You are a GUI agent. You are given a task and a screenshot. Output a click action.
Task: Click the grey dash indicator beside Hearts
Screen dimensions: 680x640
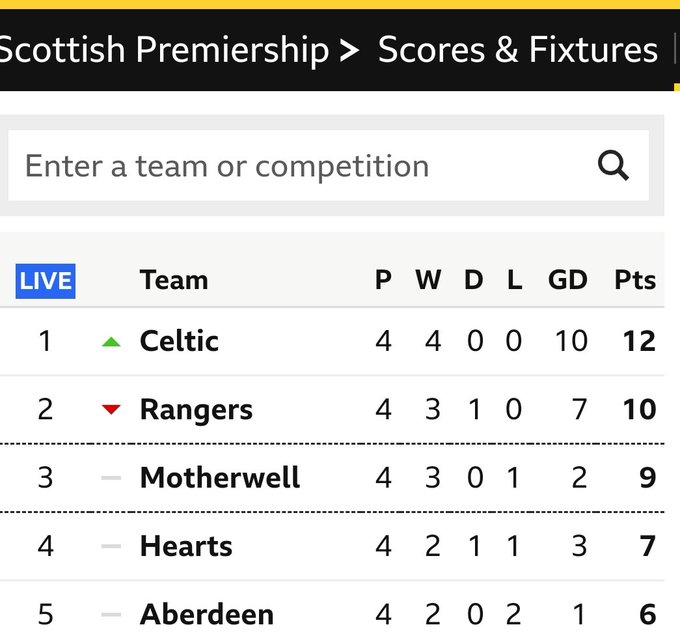111,546
